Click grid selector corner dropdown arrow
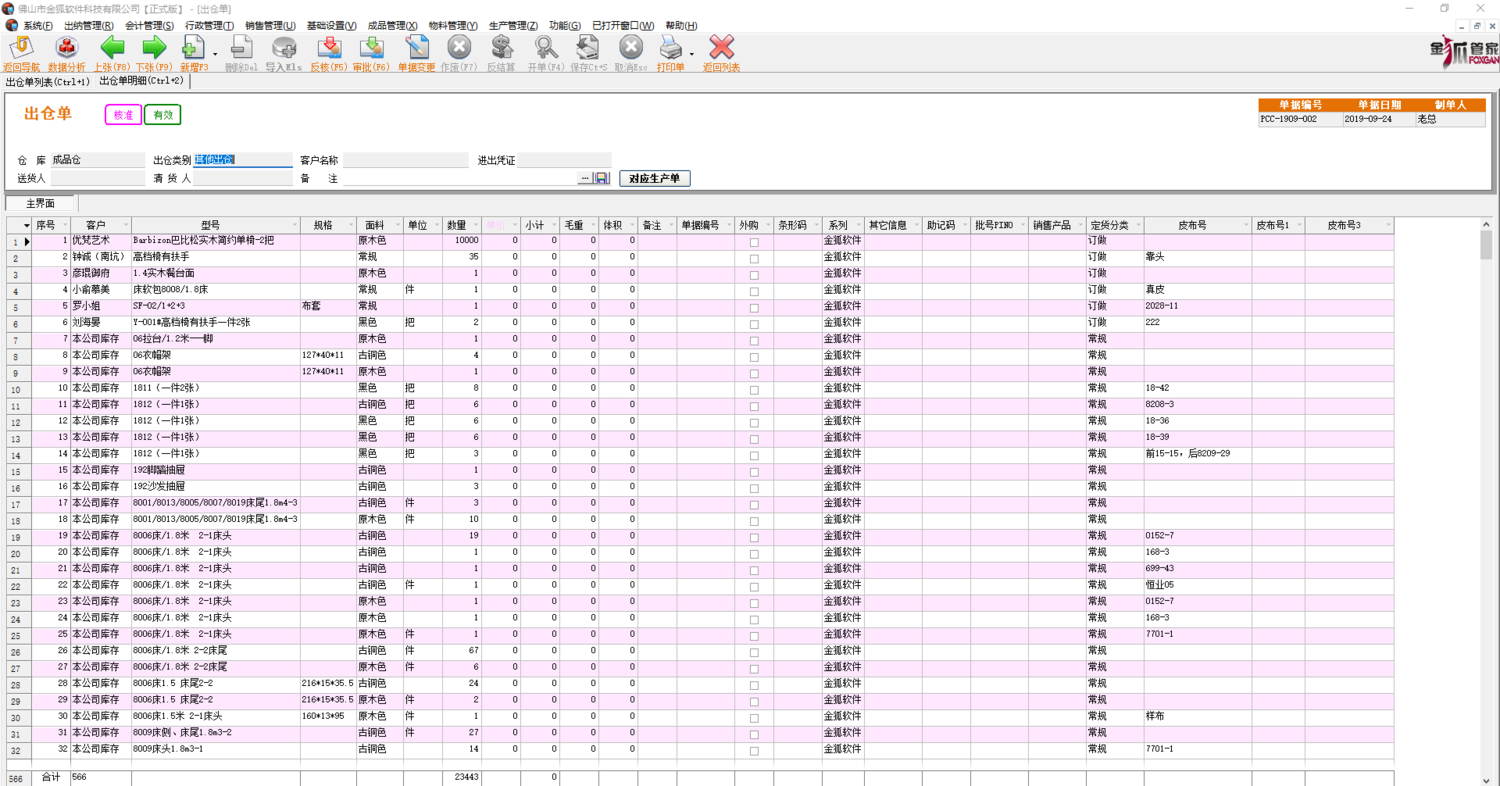This screenshot has width=1500, height=786. pos(27,226)
